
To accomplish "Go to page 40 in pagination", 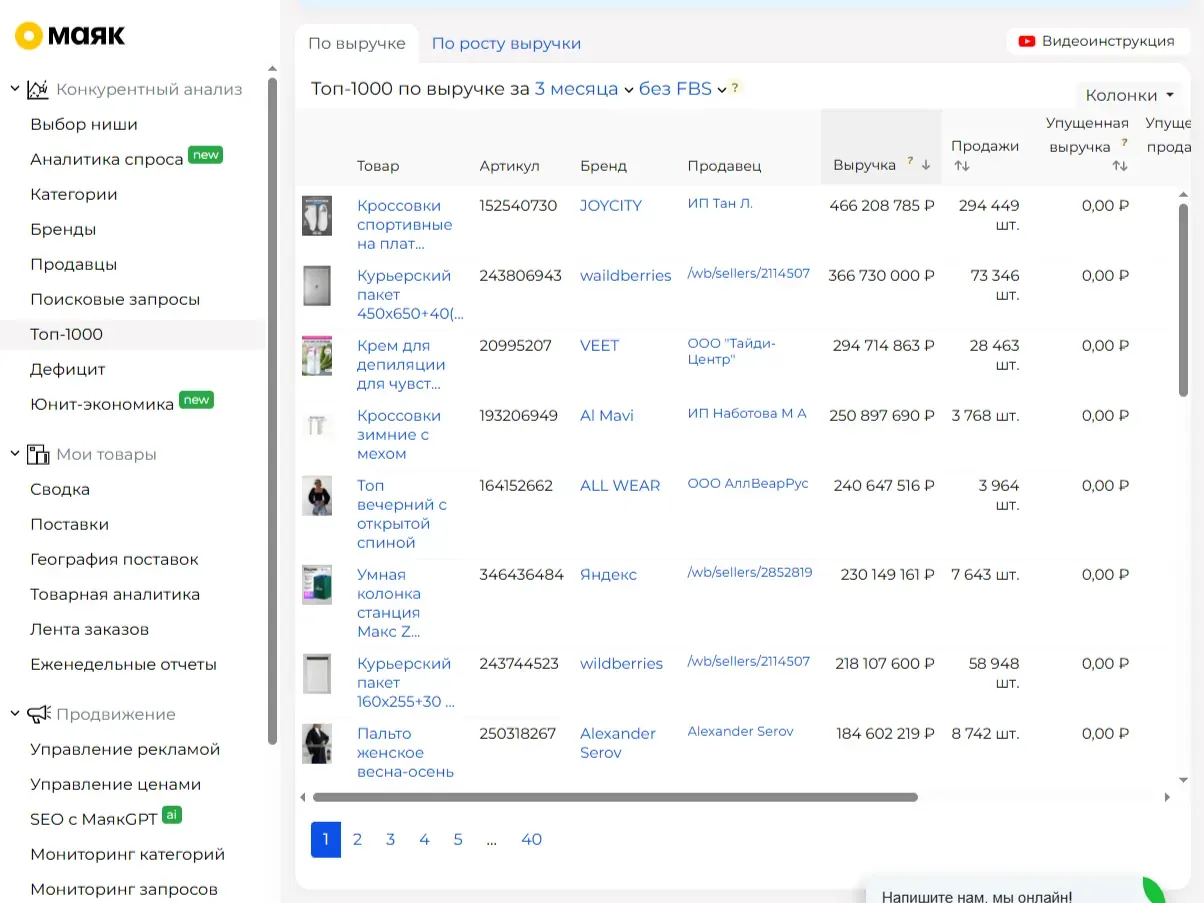I will [x=531, y=840].
